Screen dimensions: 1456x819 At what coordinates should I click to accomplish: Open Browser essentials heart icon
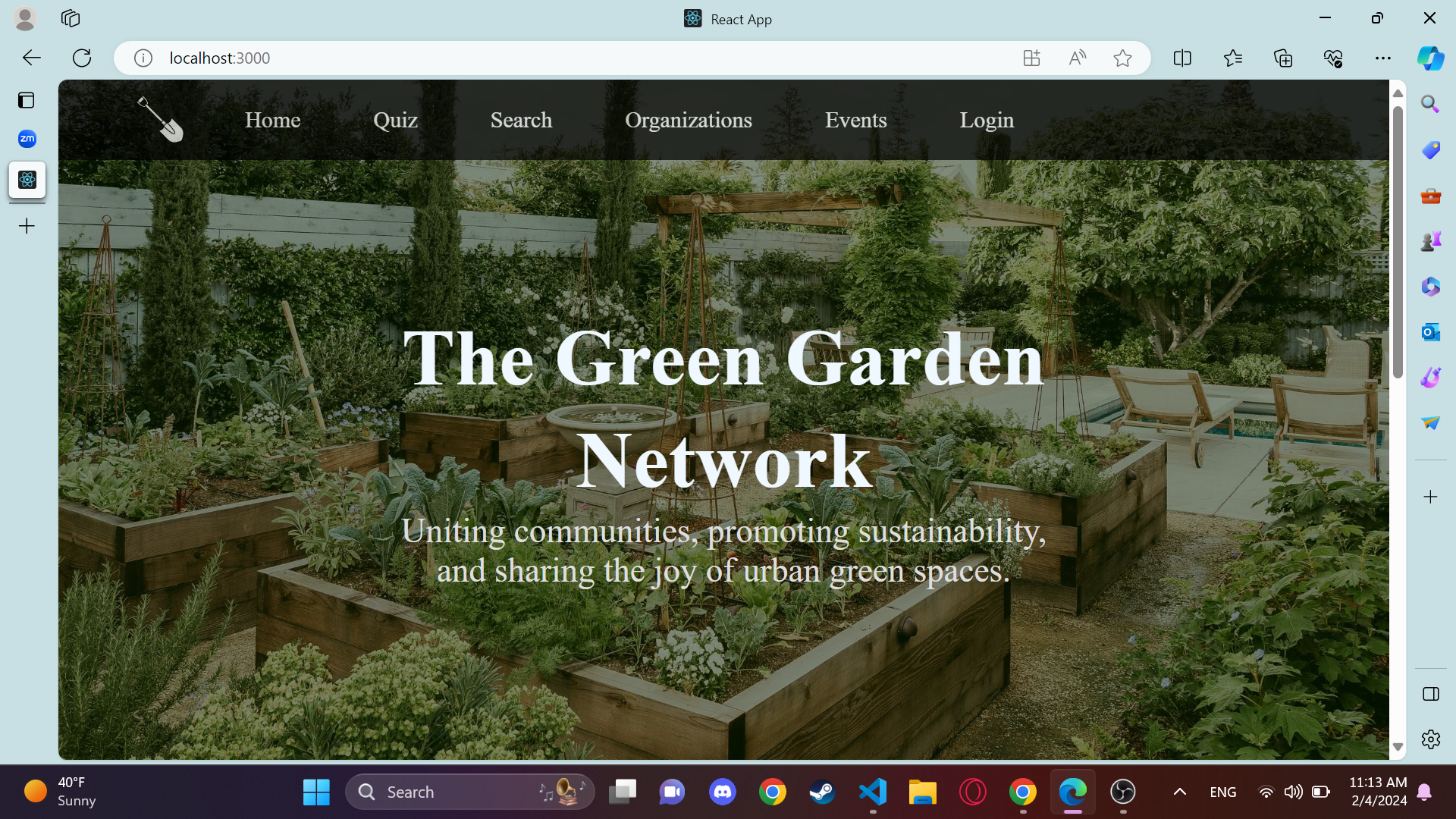(1333, 58)
